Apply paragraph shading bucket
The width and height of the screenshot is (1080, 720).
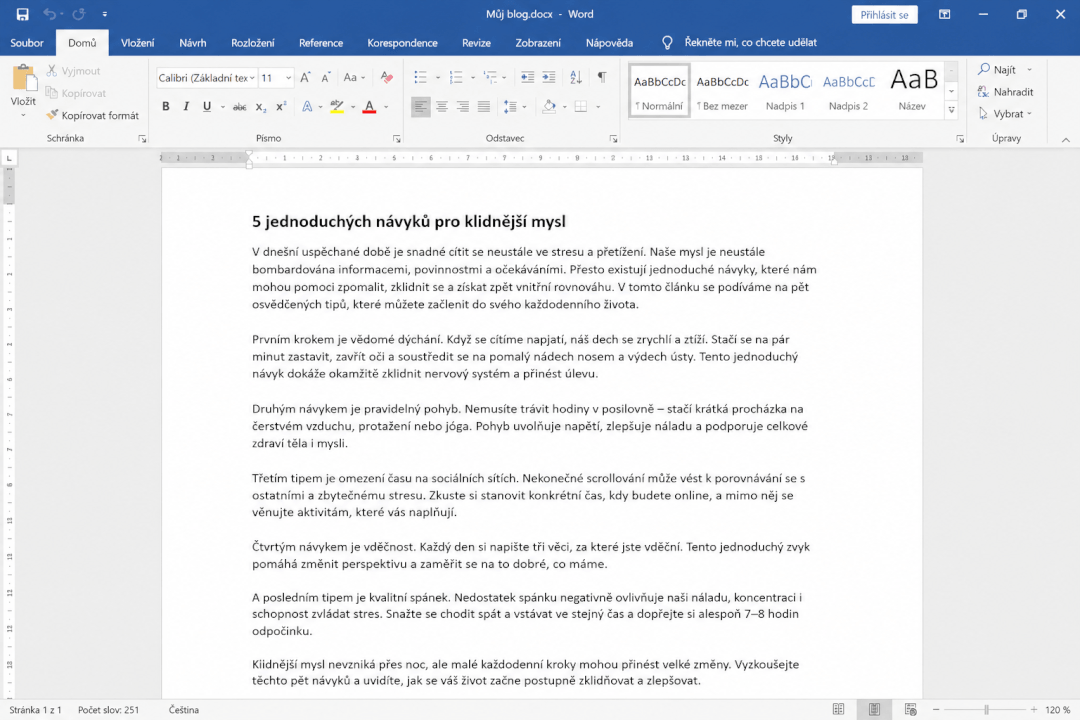(x=549, y=107)
